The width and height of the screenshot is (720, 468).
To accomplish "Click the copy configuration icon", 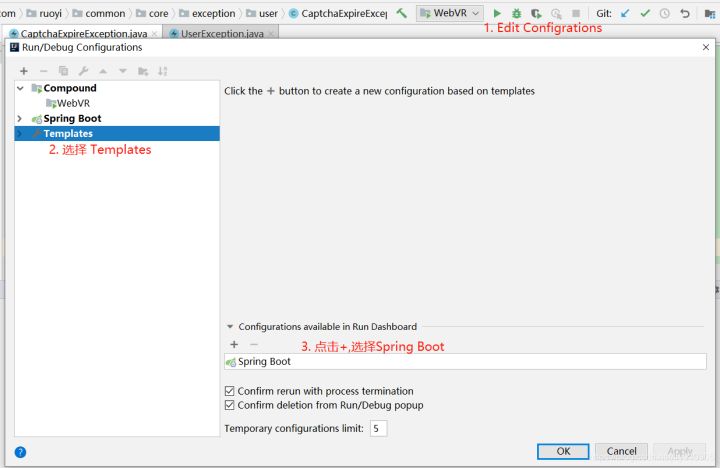I will pyautogui.click(x=63, y=71).
